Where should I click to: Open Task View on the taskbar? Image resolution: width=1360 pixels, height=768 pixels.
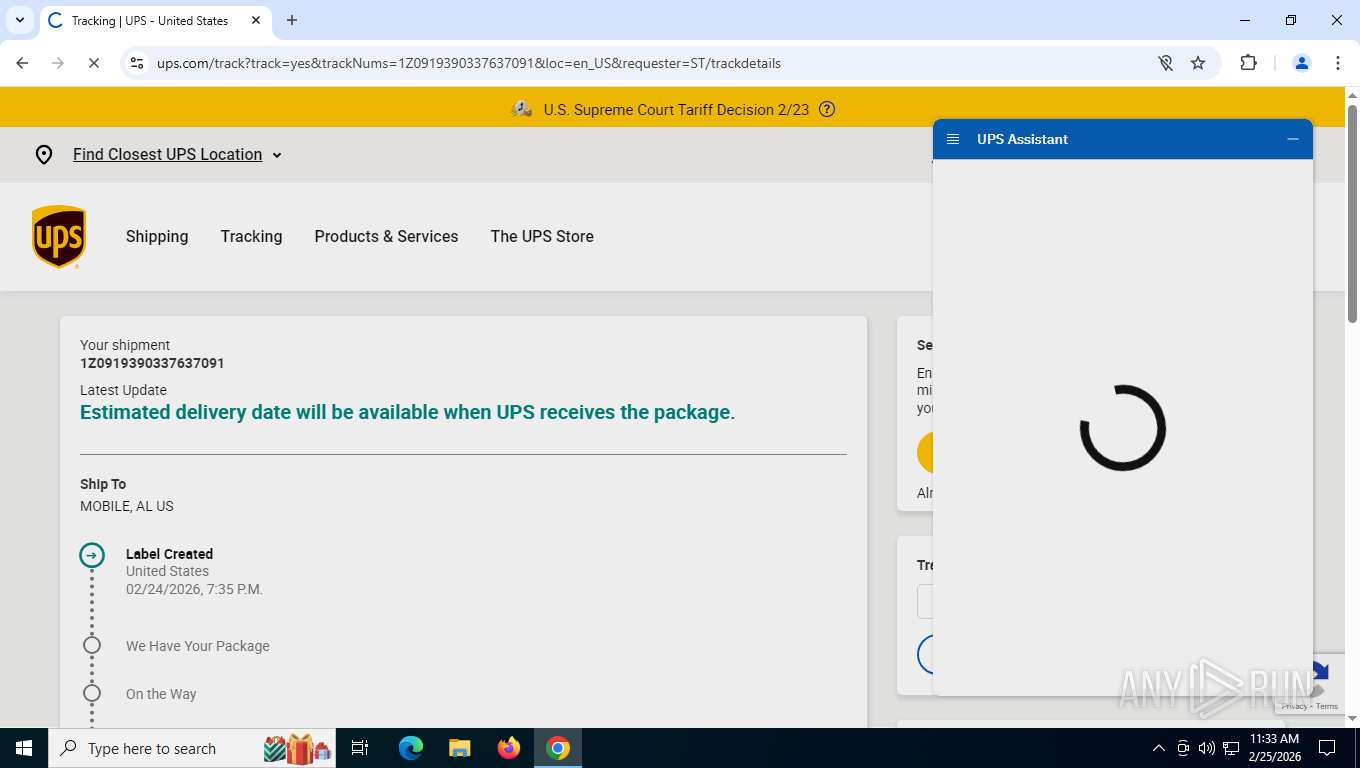[360, 748]
